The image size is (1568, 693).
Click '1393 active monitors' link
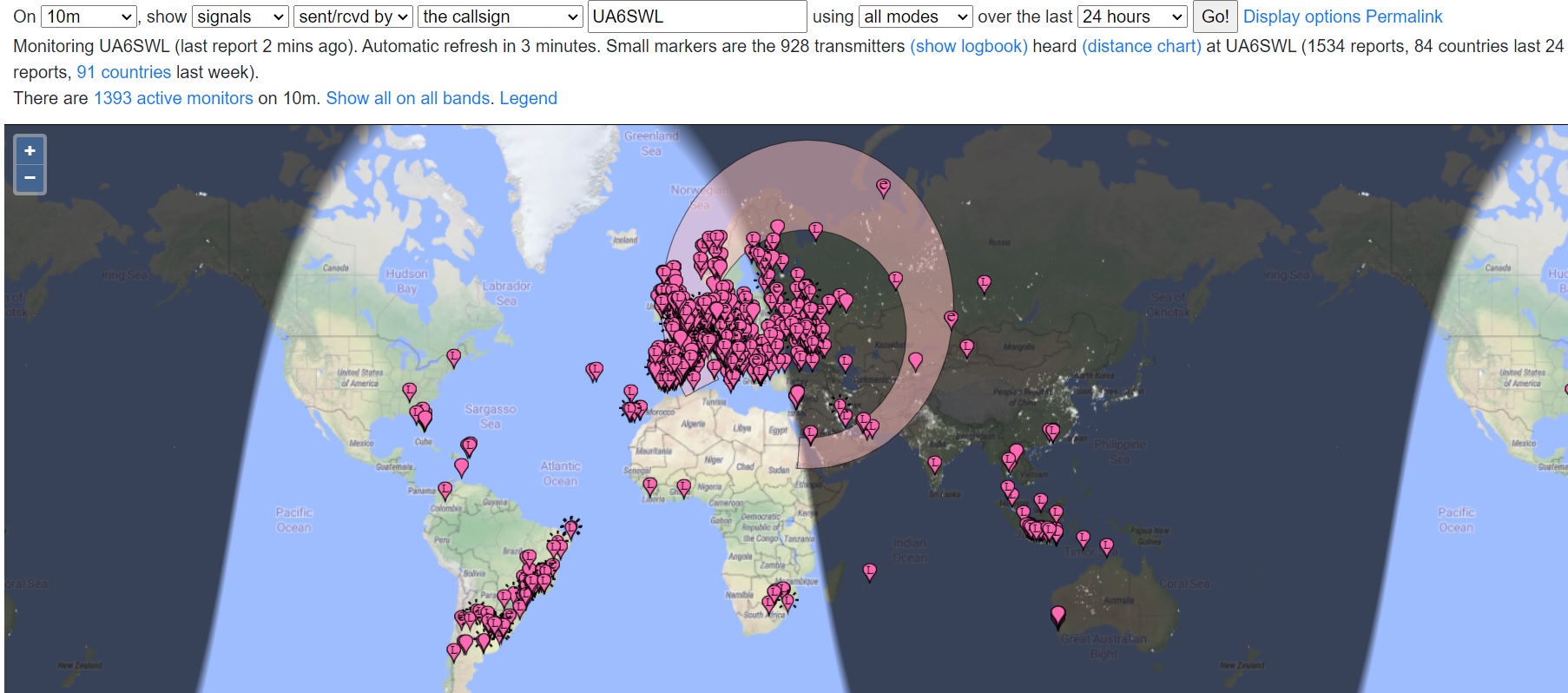click(x=174, y=98)
